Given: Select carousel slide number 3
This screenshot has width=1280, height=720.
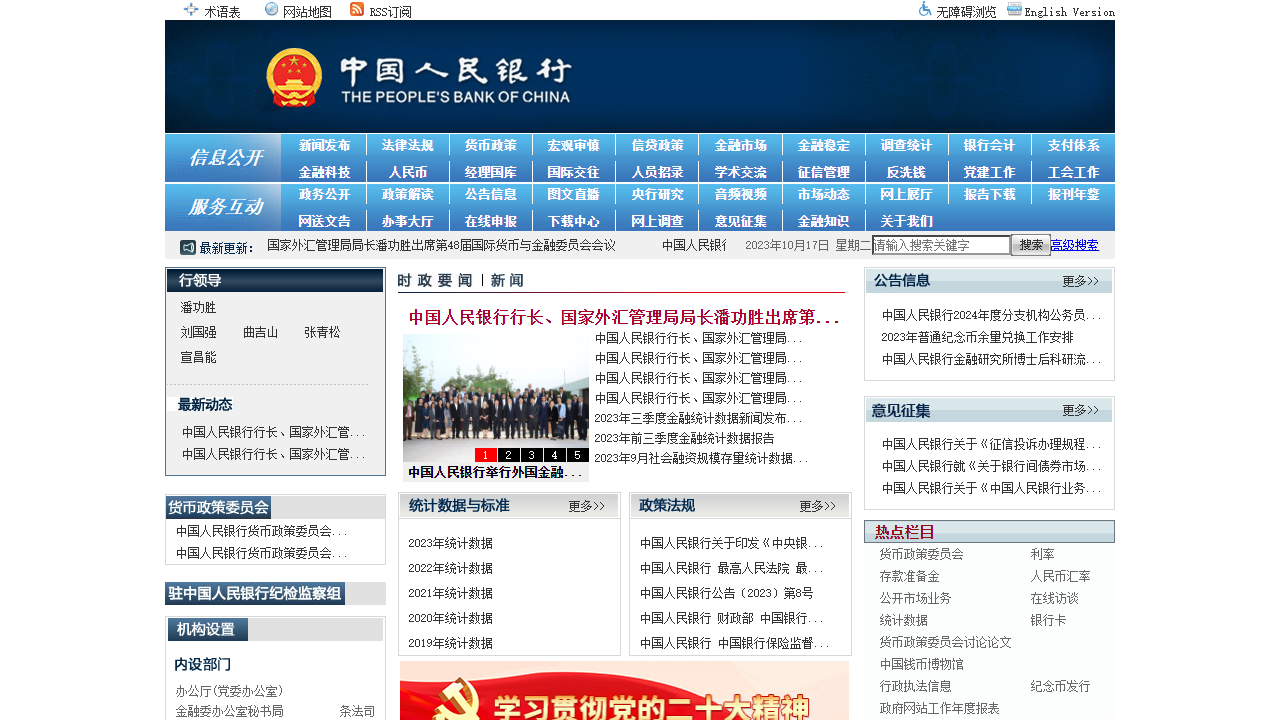Looking at the screenshot, I should pos(531,455).
